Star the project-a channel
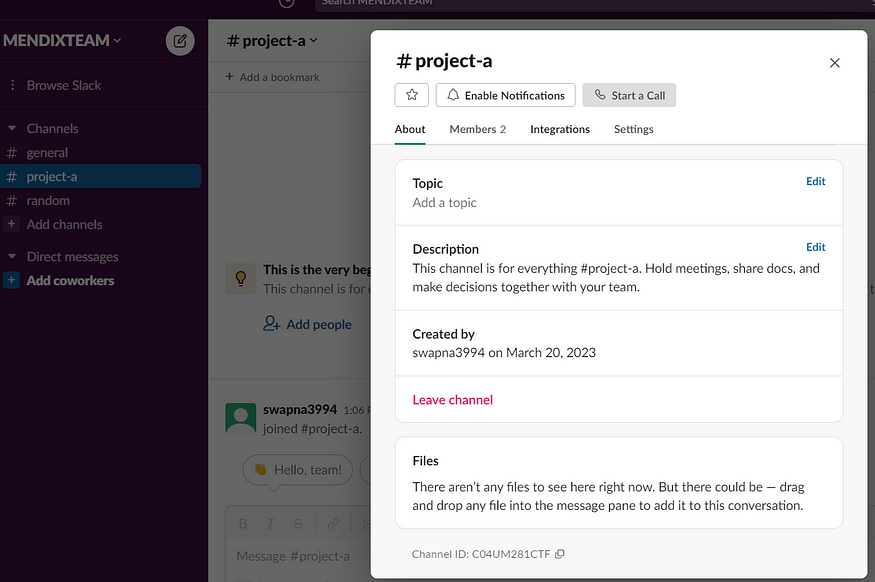The width and height of the screenshot is (875, 582). point(412,95)
